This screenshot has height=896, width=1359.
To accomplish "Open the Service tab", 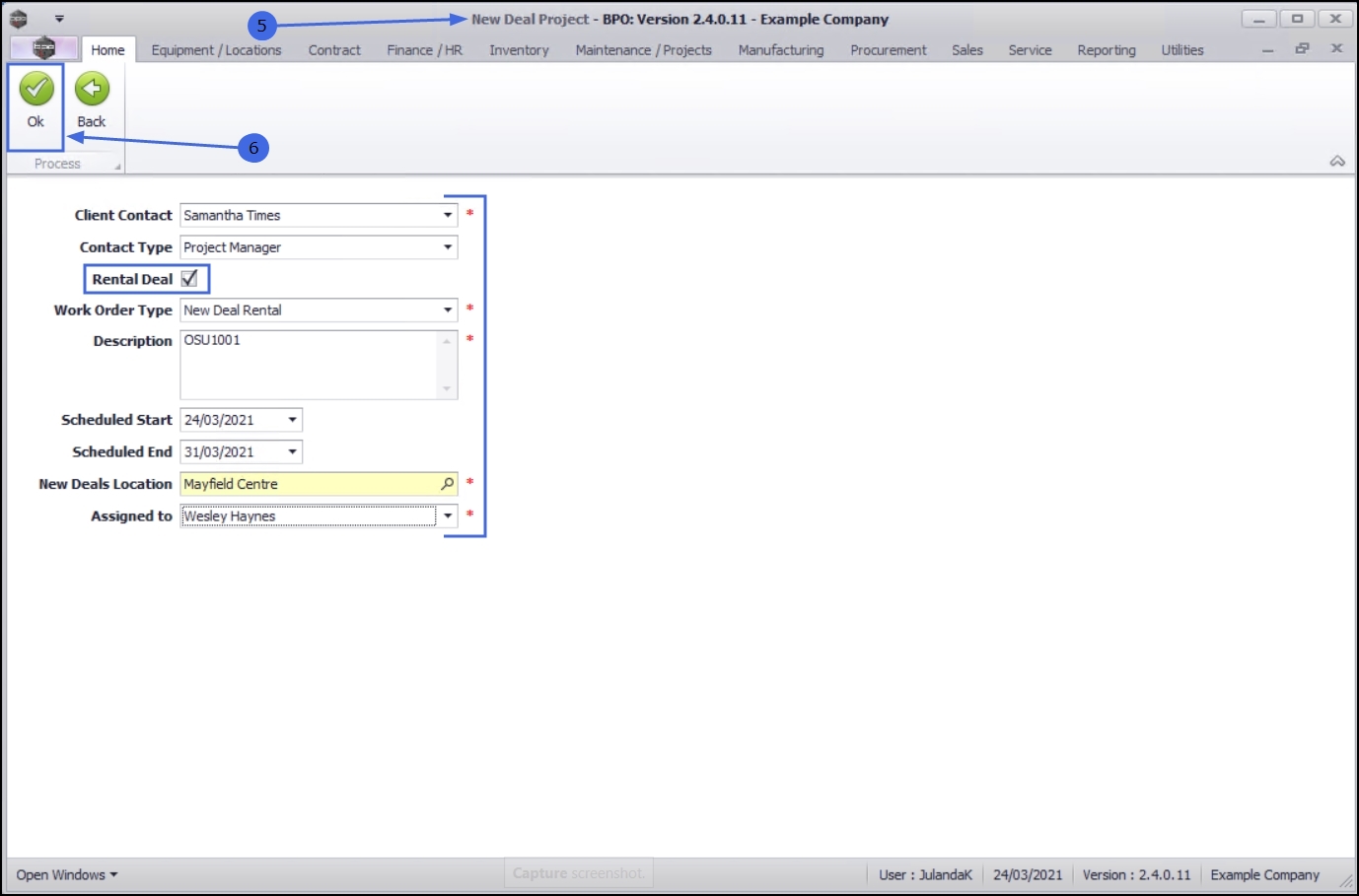I will click(1030, 50).
